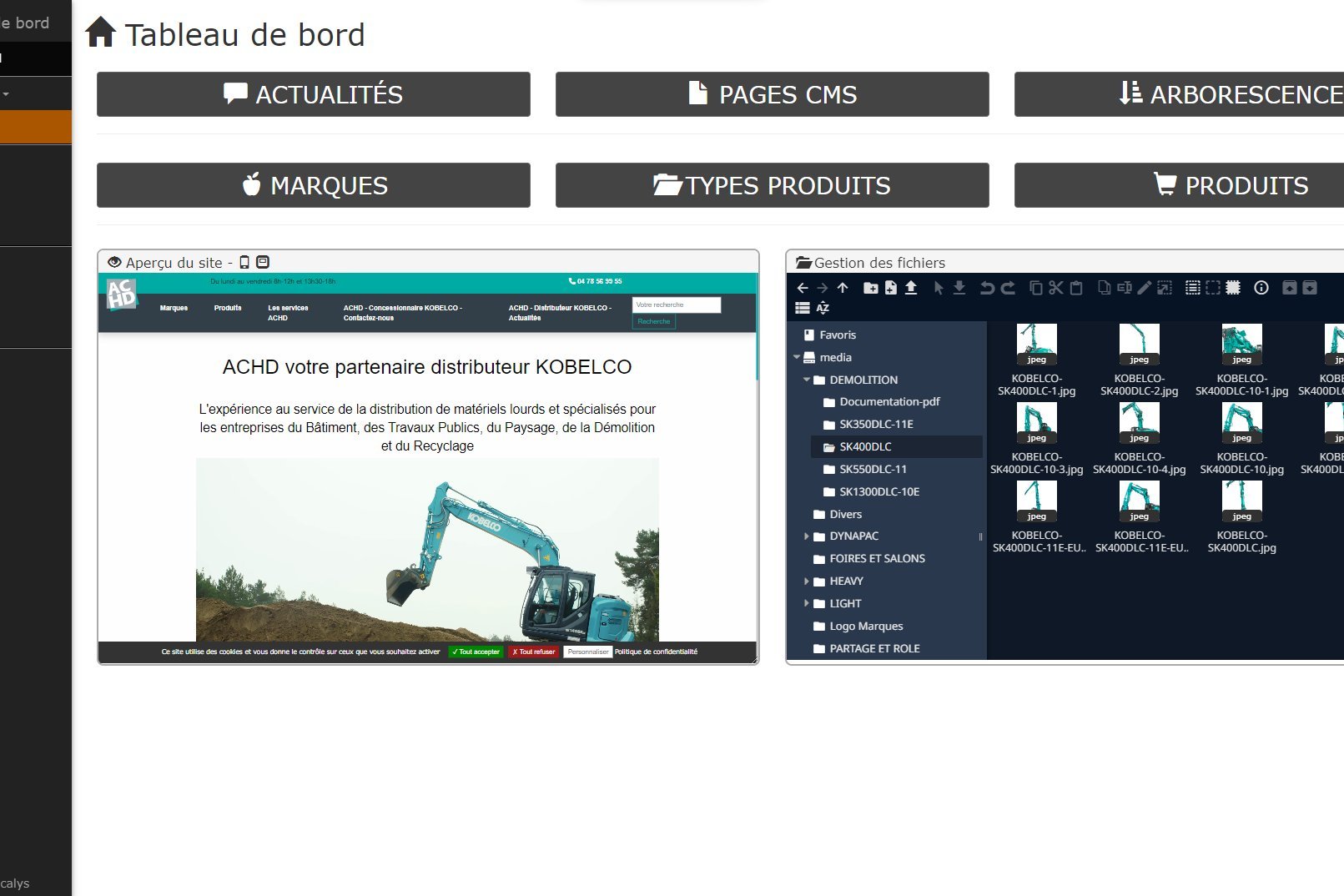Image resolution: width=1344 pixels, height=896 pixels.
Task: Click Tout accepter in cookie banner
Action: (x=476, y=652)
